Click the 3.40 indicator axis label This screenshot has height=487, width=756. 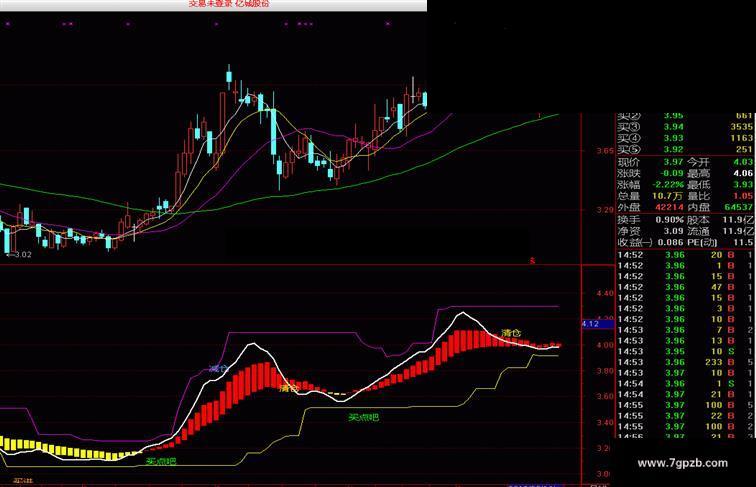(x=605, y=422)
